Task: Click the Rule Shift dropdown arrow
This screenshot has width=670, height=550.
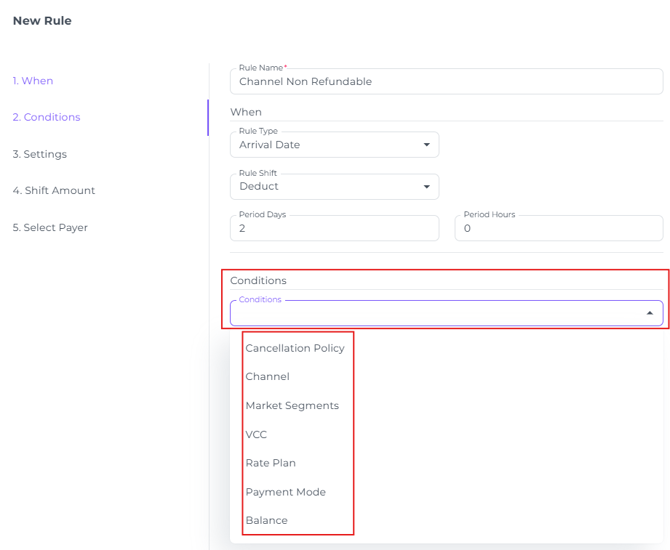Action: point(427,187)
